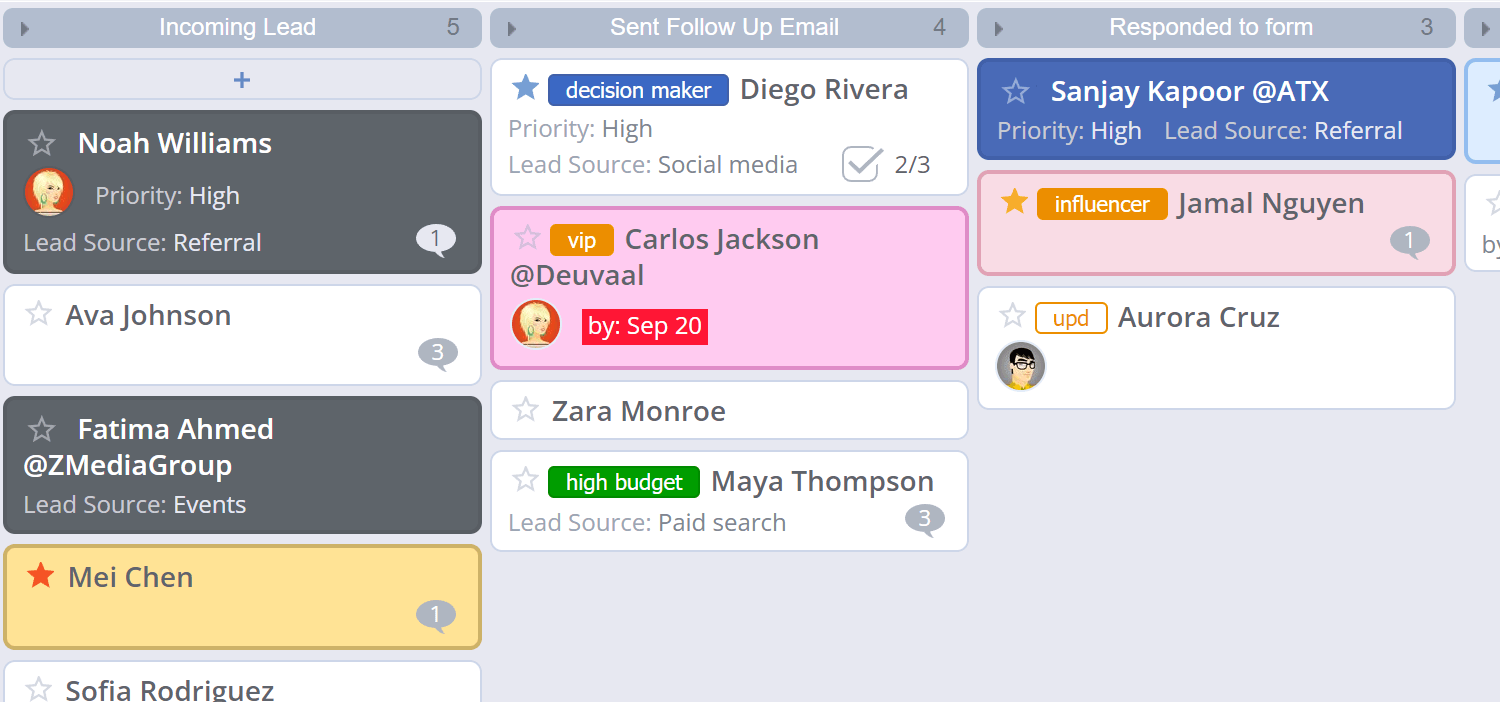Click the checklist icon on Diego Rivera's card
1500x702 pixels.
862,164
